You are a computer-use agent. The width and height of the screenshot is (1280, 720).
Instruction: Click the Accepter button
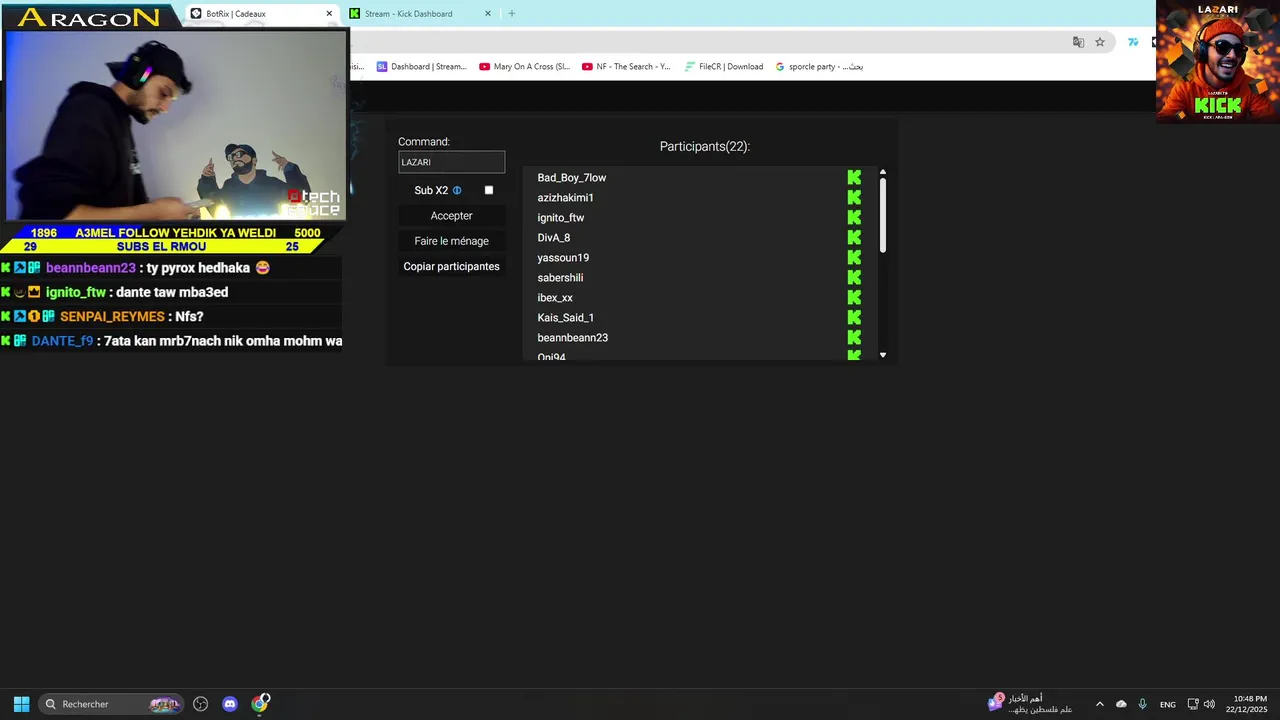pos(452,216)
